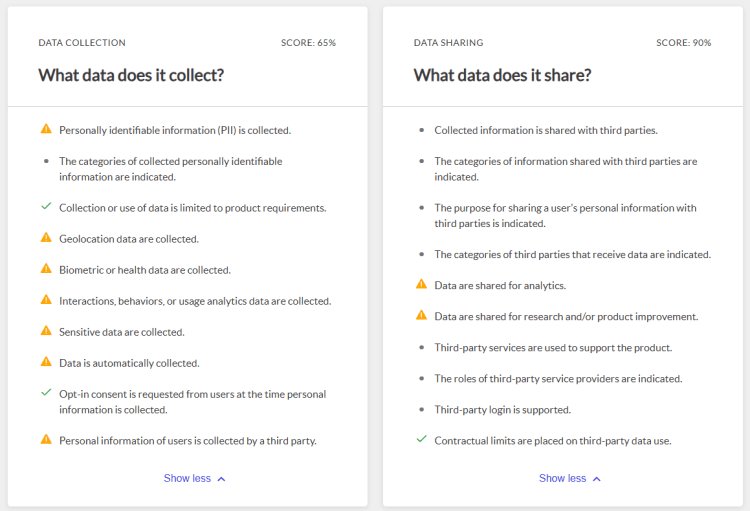The height and width of the screenshot is (511, 750).
Task: Click warning icon beside Biometric or health data
Action: click(45, 269)
